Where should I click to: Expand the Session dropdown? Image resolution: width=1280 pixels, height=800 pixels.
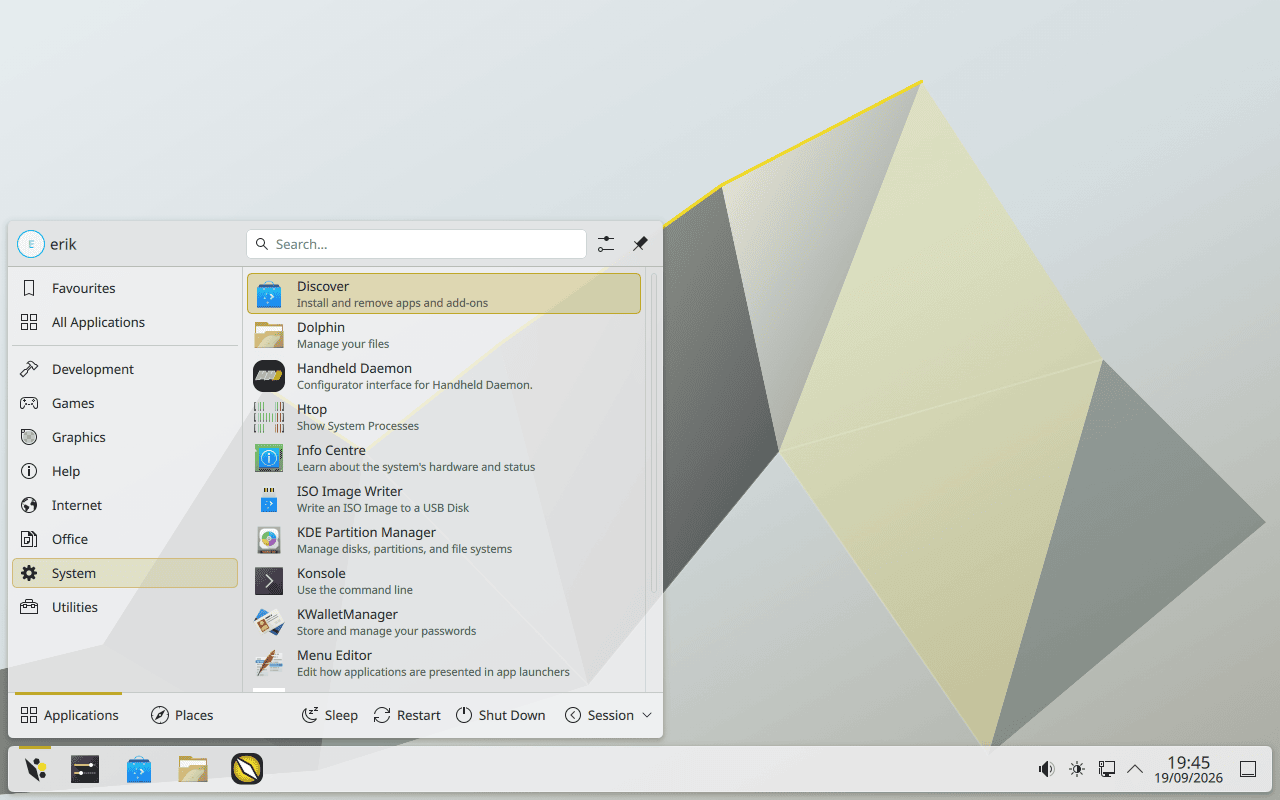[609, 715]
